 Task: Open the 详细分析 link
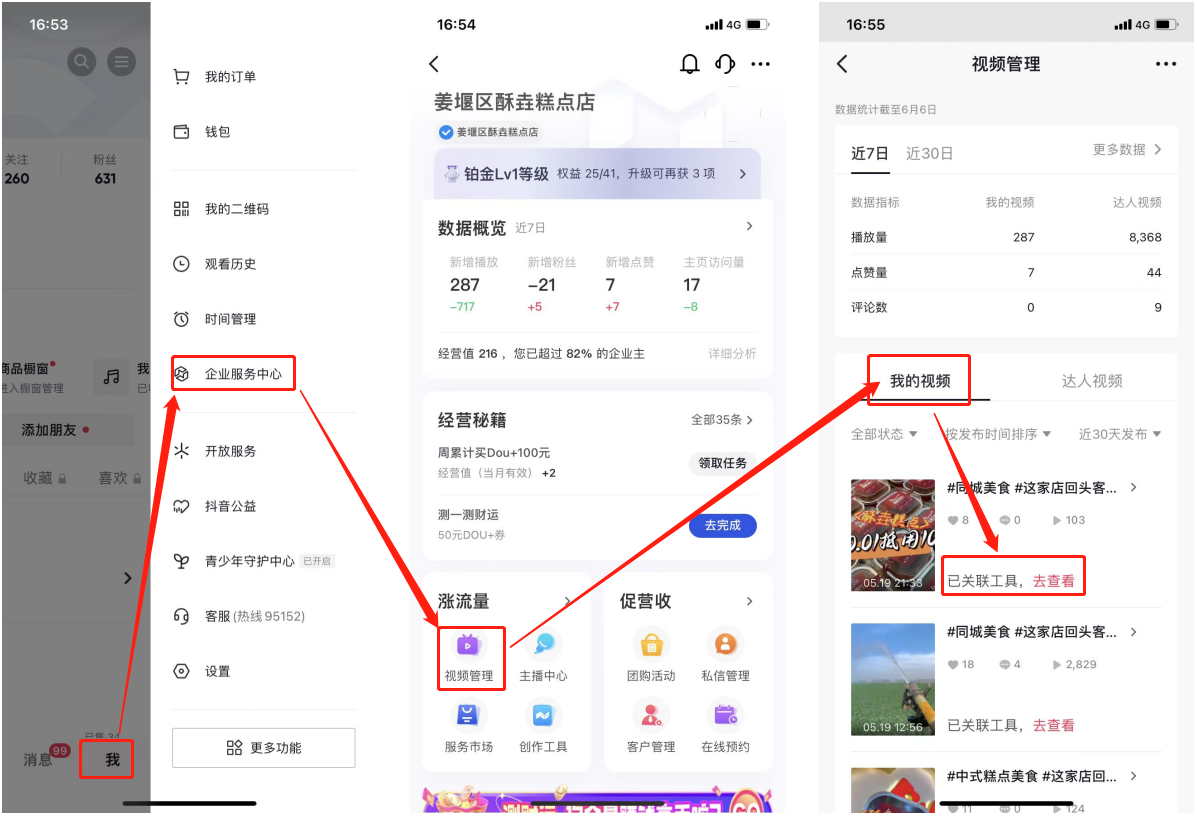tap(731, 353)
